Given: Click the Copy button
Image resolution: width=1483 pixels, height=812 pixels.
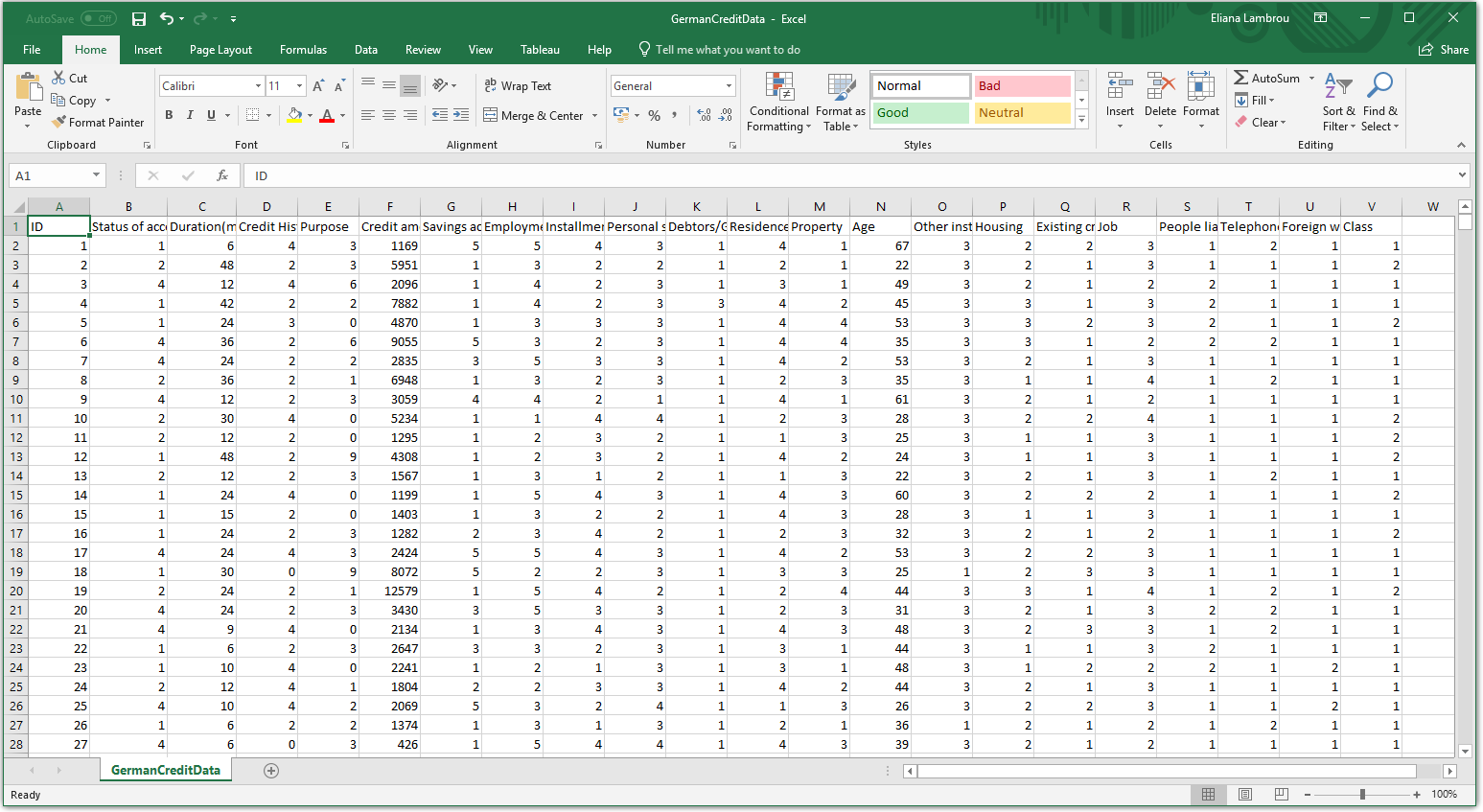Looking at the screenshot, I should point(75,101).
